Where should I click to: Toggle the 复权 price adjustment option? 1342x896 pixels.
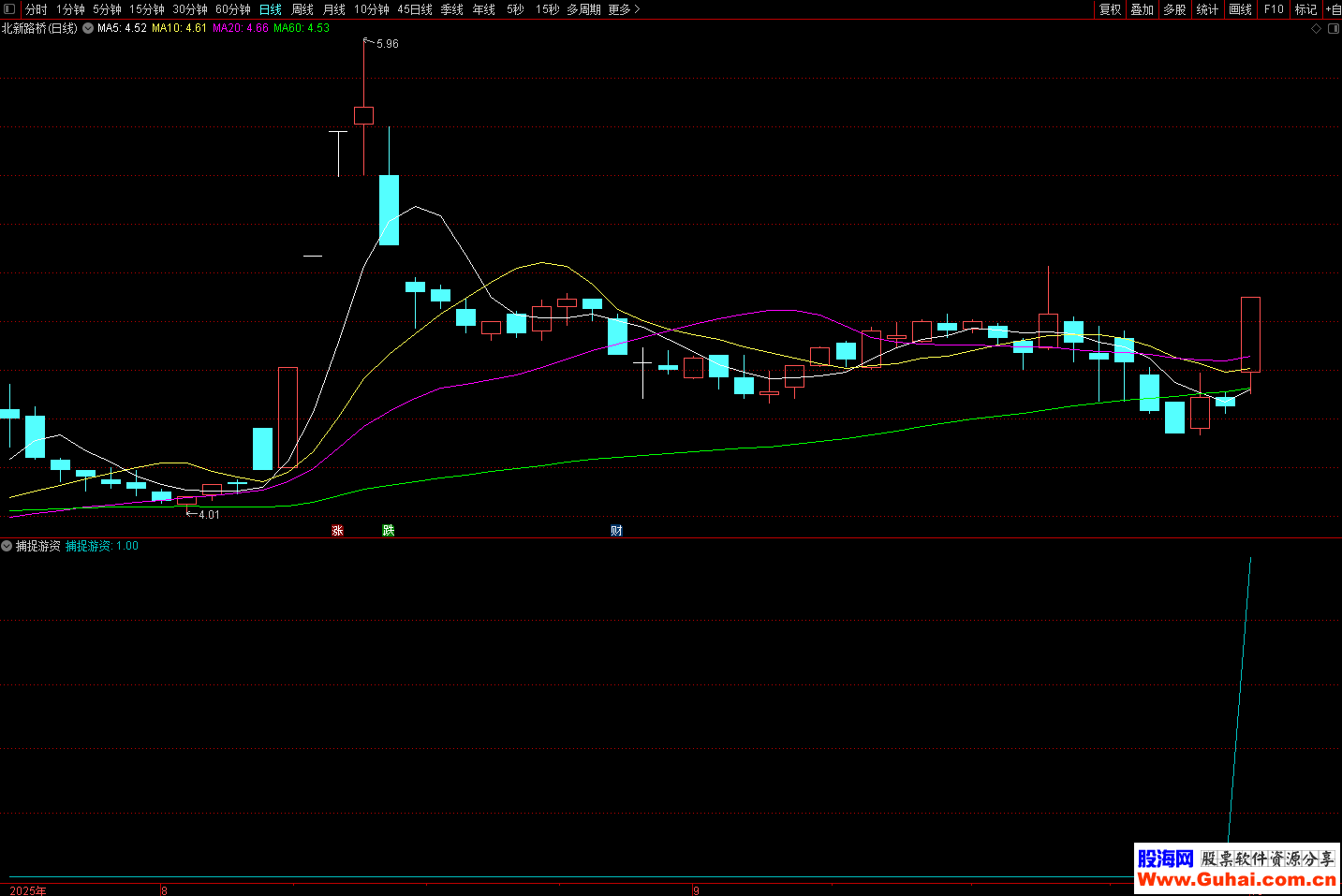click(1110, 9)
